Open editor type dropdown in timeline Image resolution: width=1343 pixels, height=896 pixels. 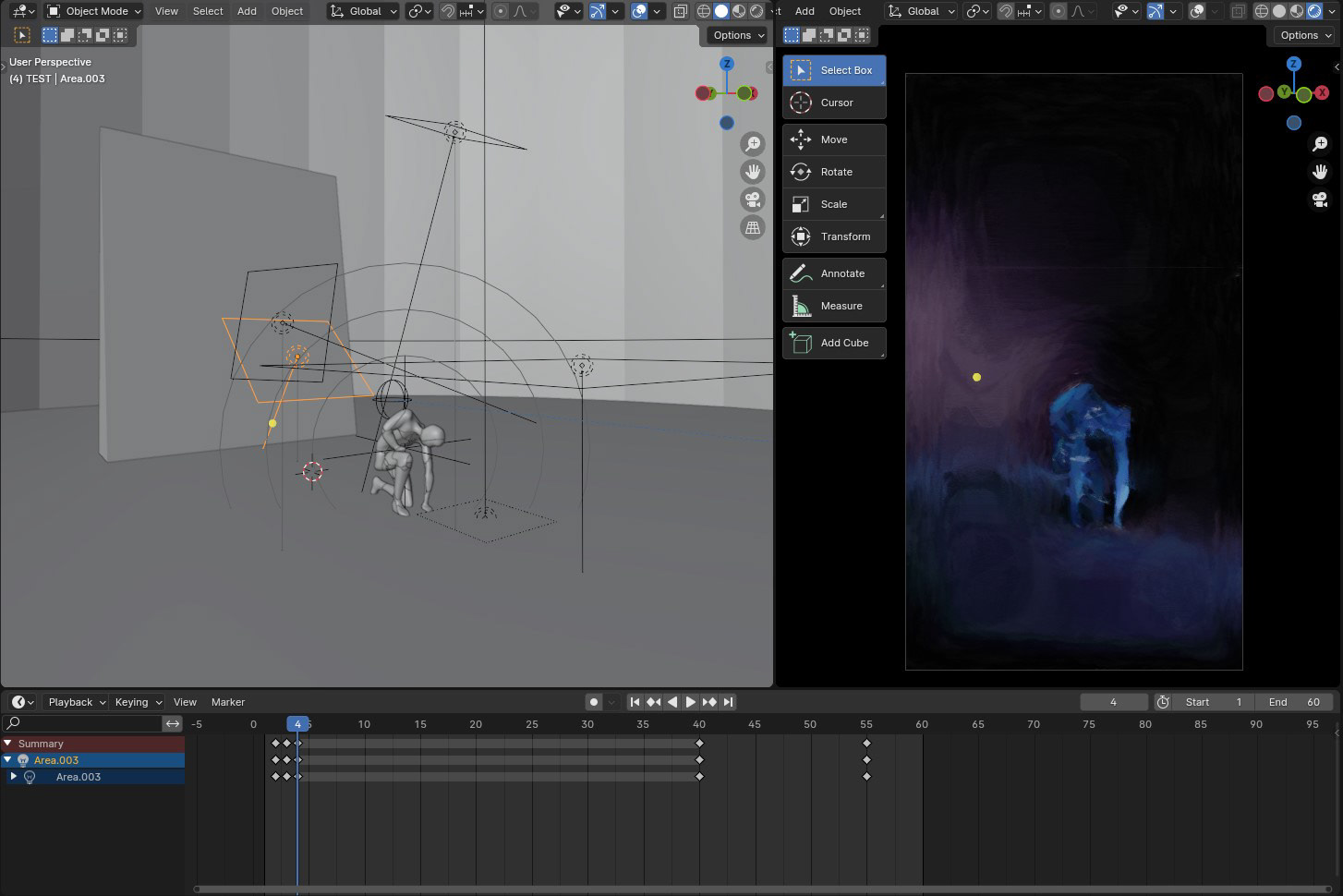[23, 702]
